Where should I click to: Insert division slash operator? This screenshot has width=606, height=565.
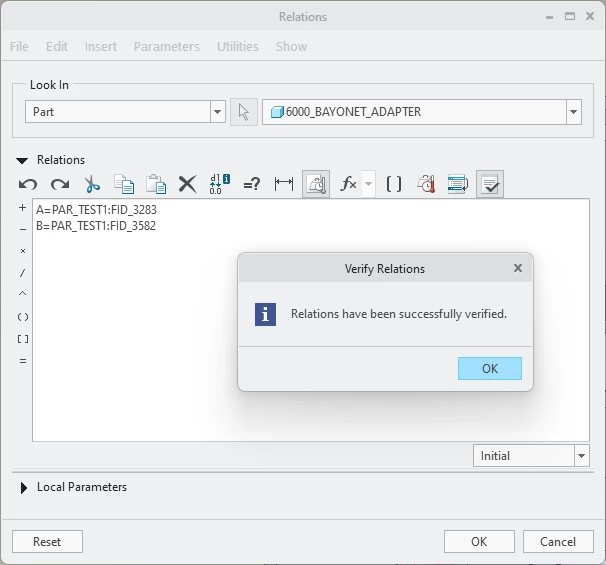22,273
